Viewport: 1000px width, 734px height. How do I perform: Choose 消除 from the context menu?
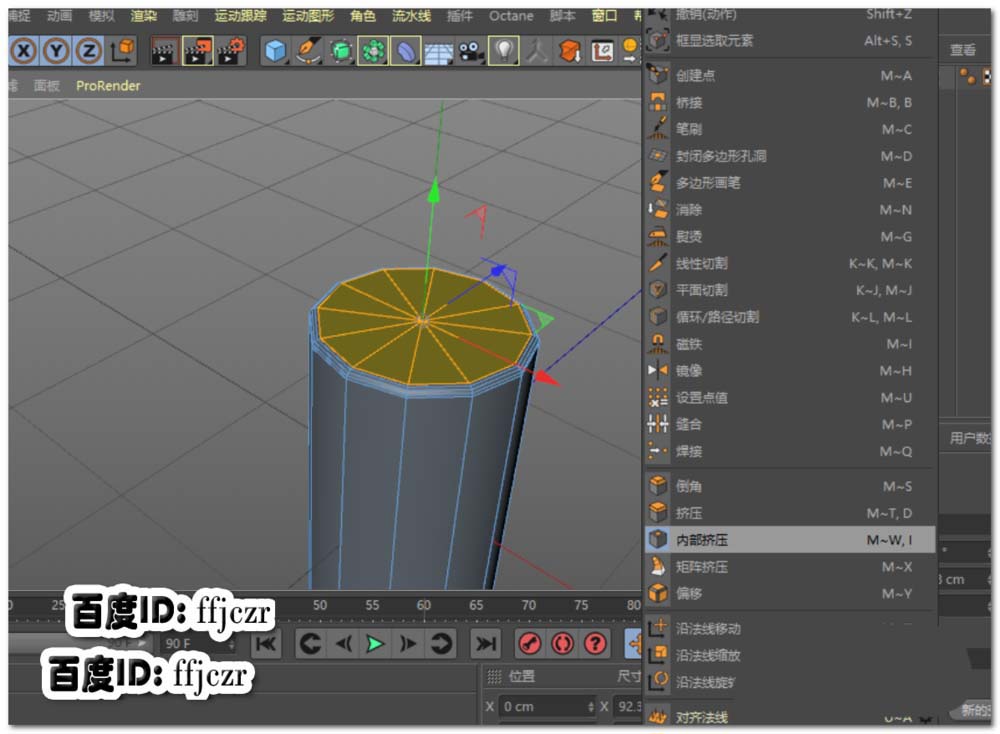point(789,210)
